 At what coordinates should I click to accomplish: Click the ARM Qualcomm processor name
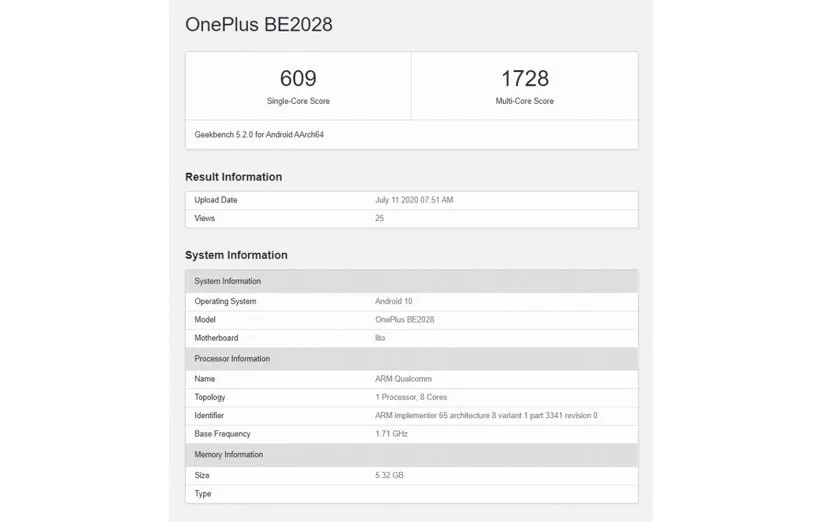point(403,379)
